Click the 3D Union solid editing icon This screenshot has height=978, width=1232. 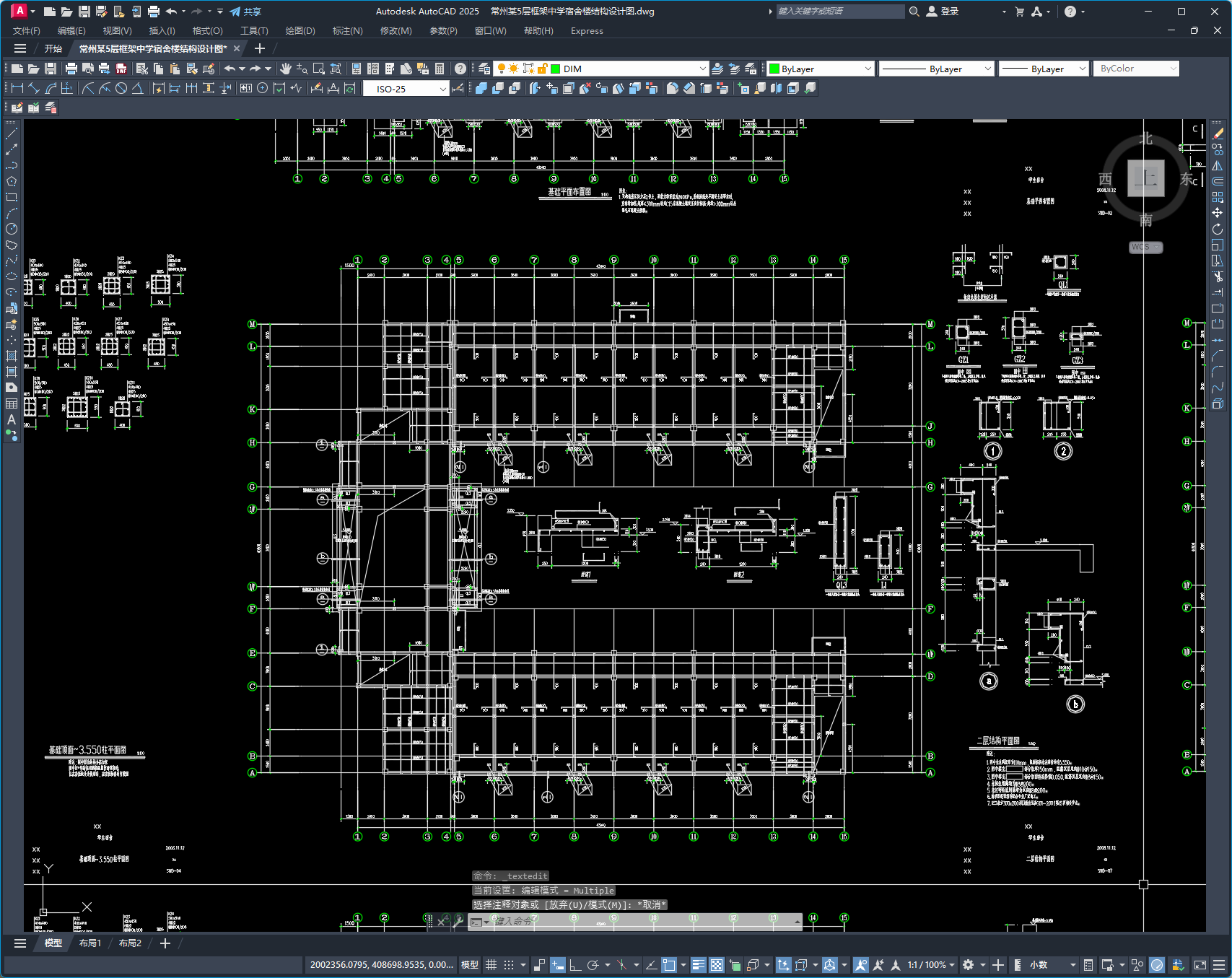pyautogui.click(x=481, y=88)
